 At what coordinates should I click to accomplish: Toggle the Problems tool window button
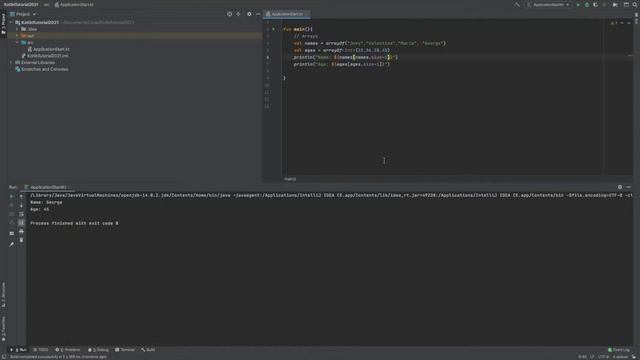pos(68,350)
